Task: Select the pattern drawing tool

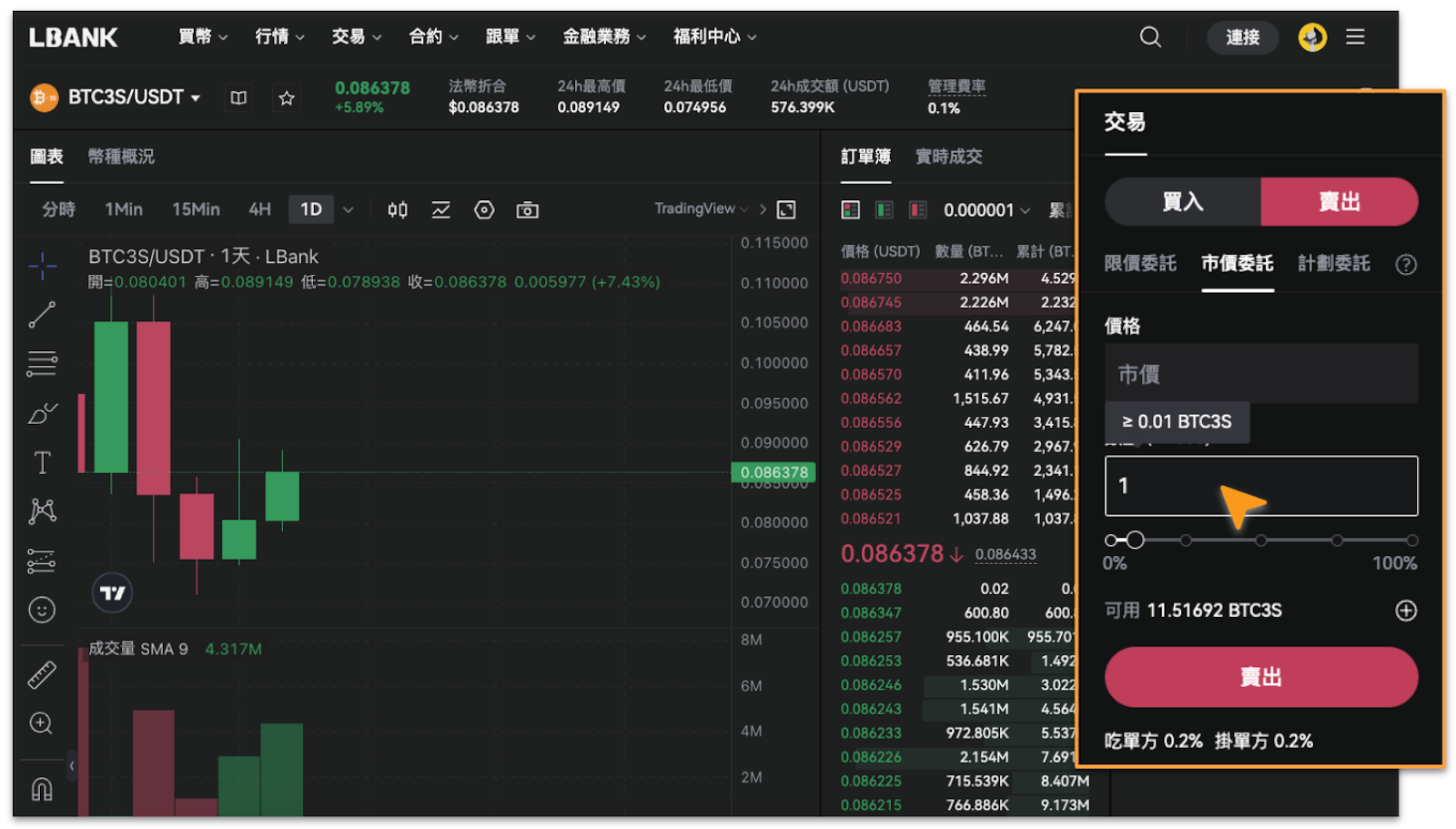Action: (42, 511)
